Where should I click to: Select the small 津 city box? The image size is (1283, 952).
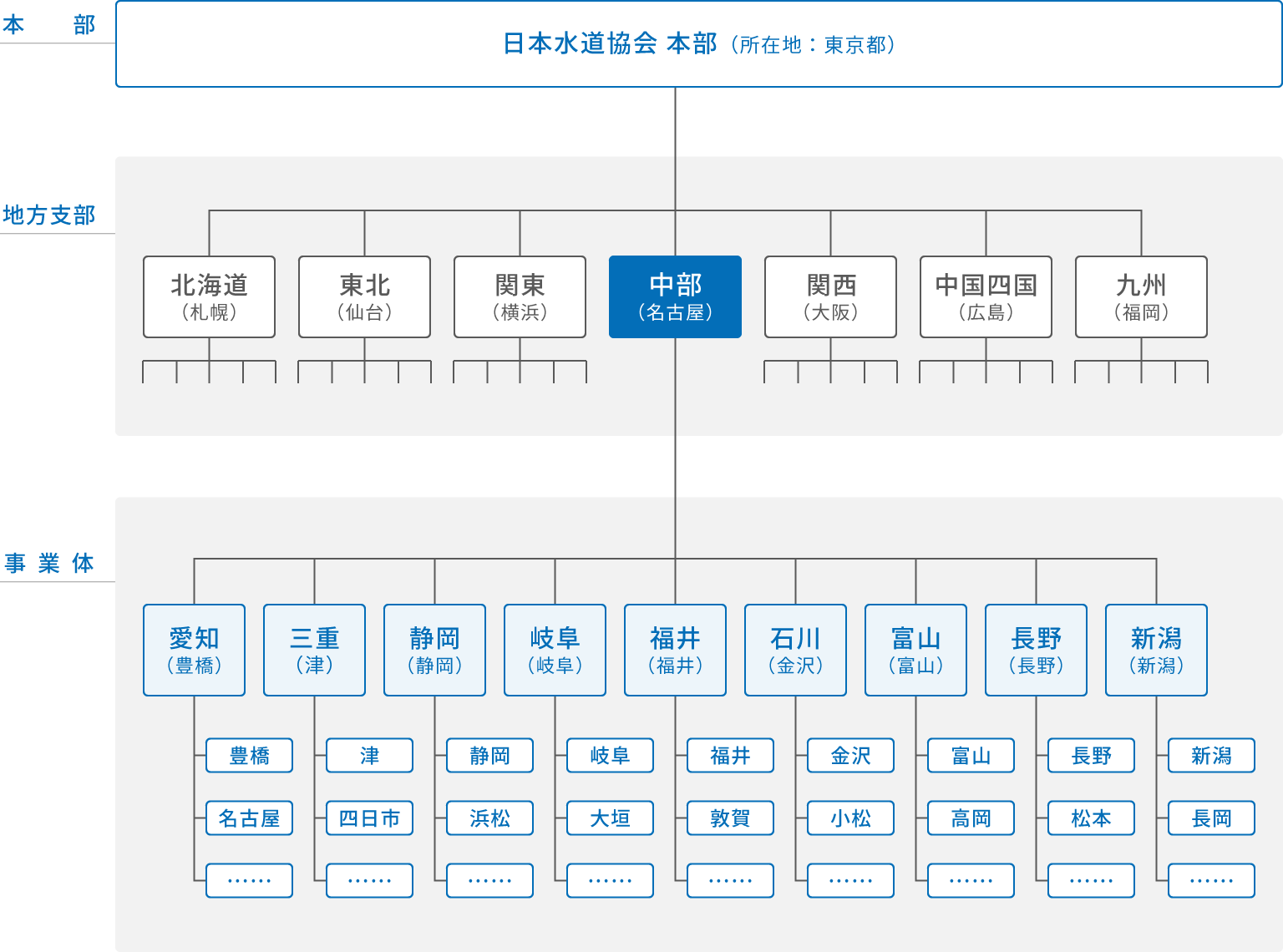click(x=369, y=756)
